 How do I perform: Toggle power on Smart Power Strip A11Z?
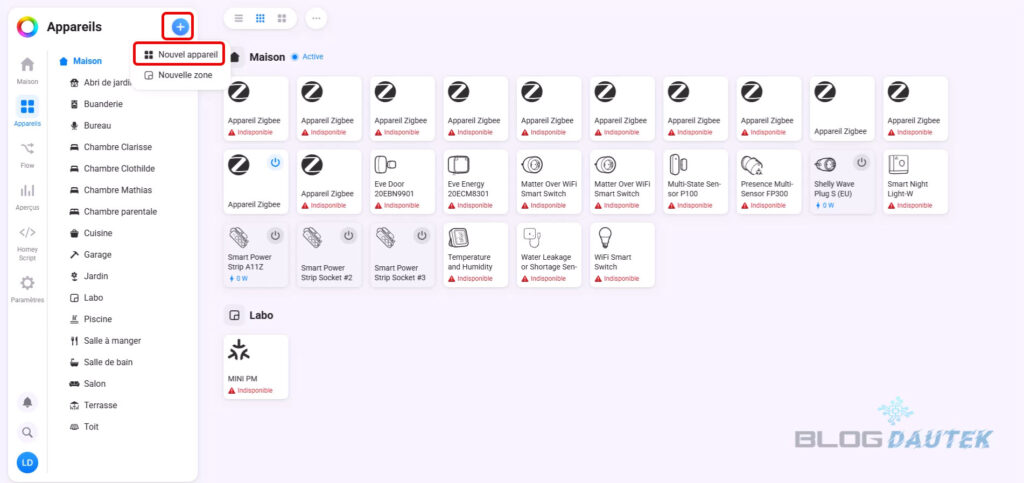[276, 236]
